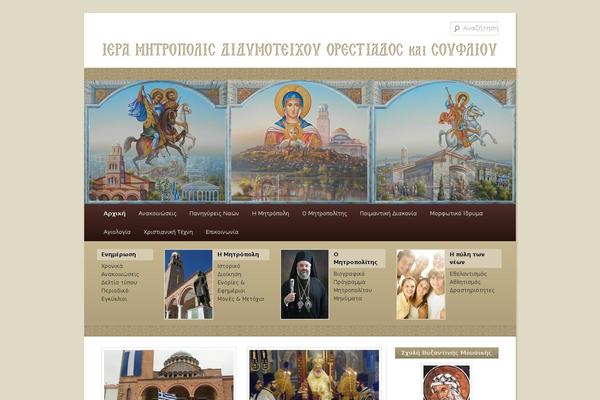The height and width of the screenshot is (400, 600).
Task: Open Ο Μητροπολίτης in the navigation bar
Action: click(324, 214)
